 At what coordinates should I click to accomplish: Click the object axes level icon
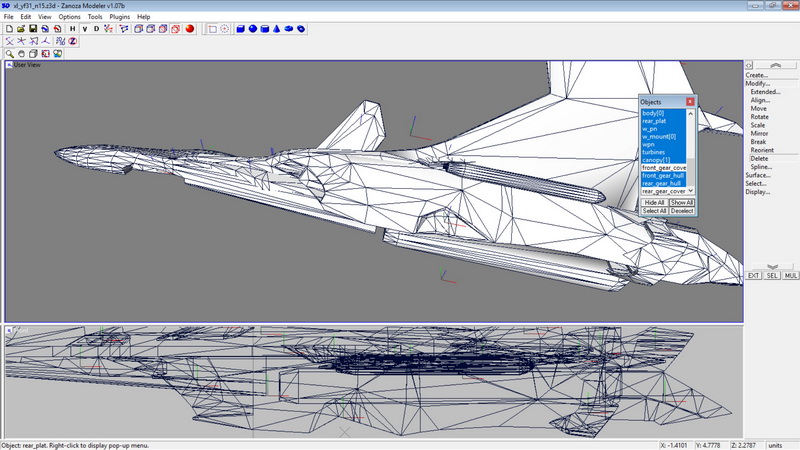coord(46,41)
